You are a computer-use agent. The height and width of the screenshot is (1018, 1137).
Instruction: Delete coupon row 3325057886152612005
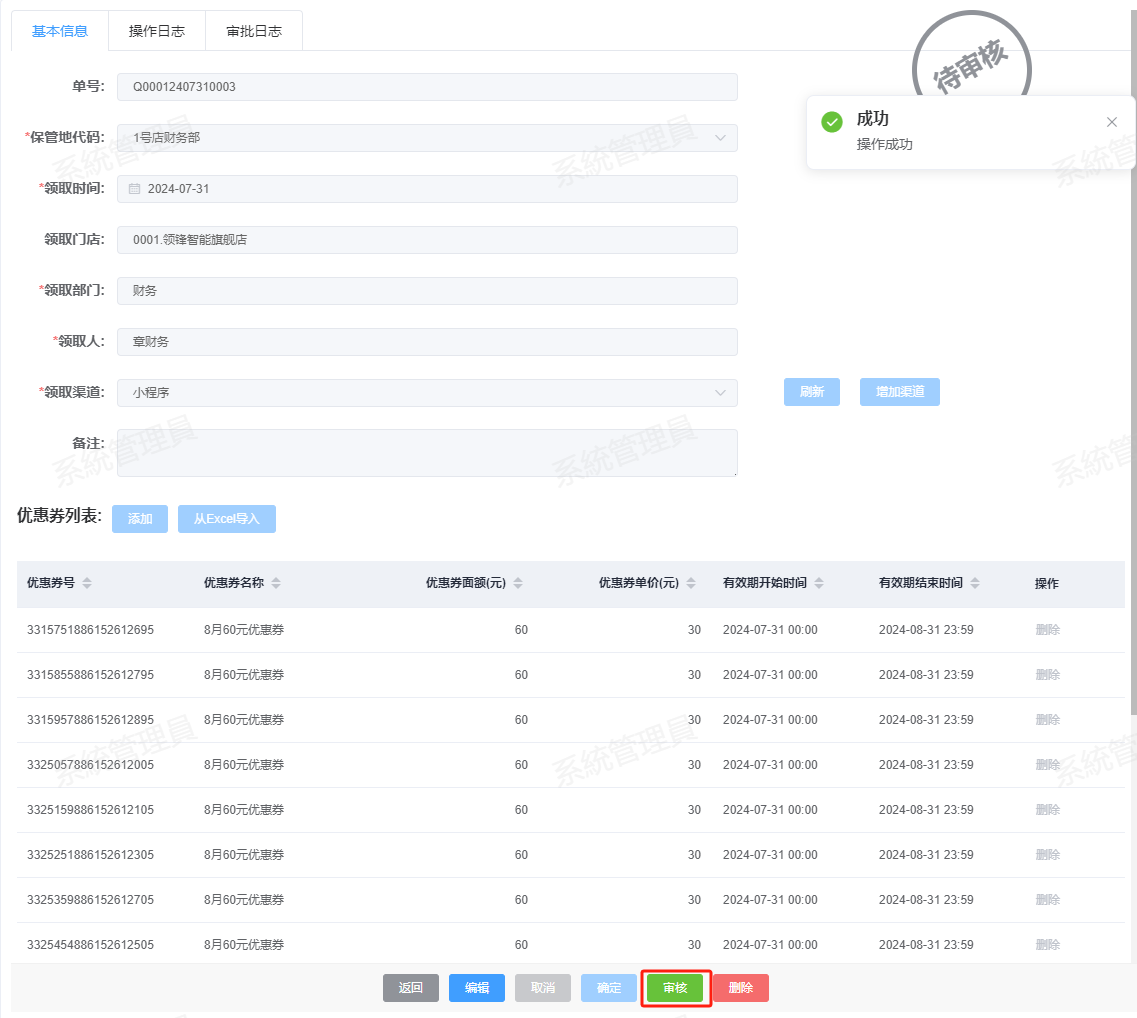[x=1048, y=764]
